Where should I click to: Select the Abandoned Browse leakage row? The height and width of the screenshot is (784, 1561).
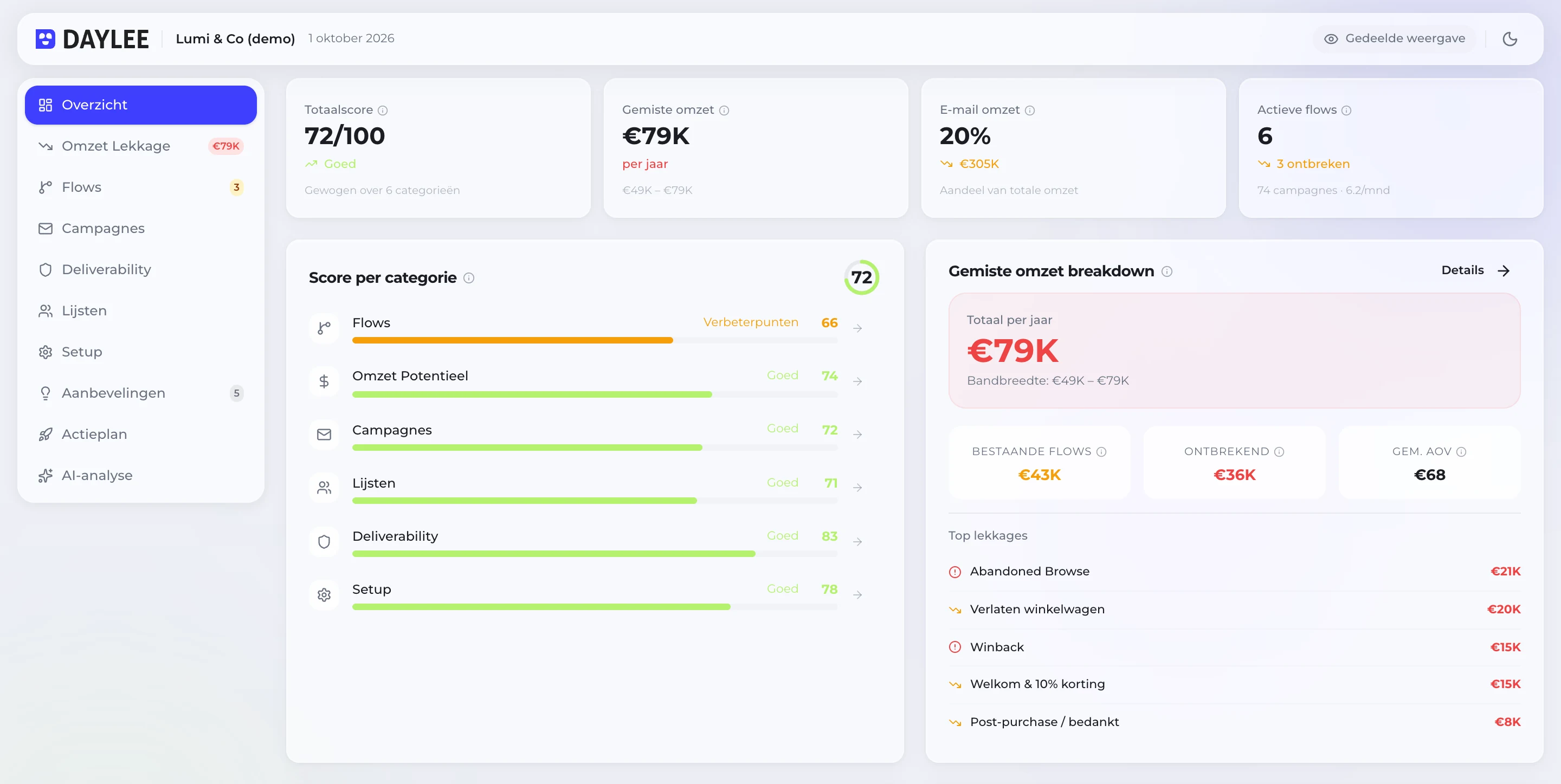pyautogui.click(x=1234, y=572)
